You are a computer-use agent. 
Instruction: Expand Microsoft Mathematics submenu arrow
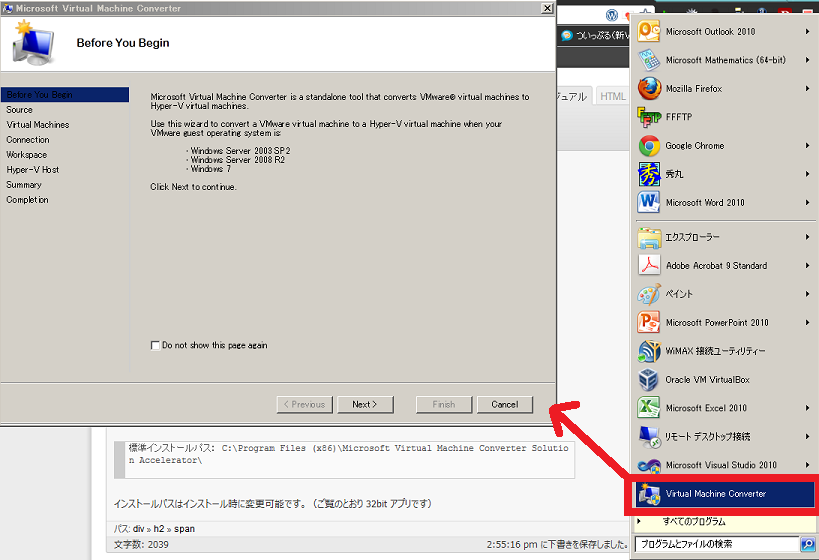807,60
